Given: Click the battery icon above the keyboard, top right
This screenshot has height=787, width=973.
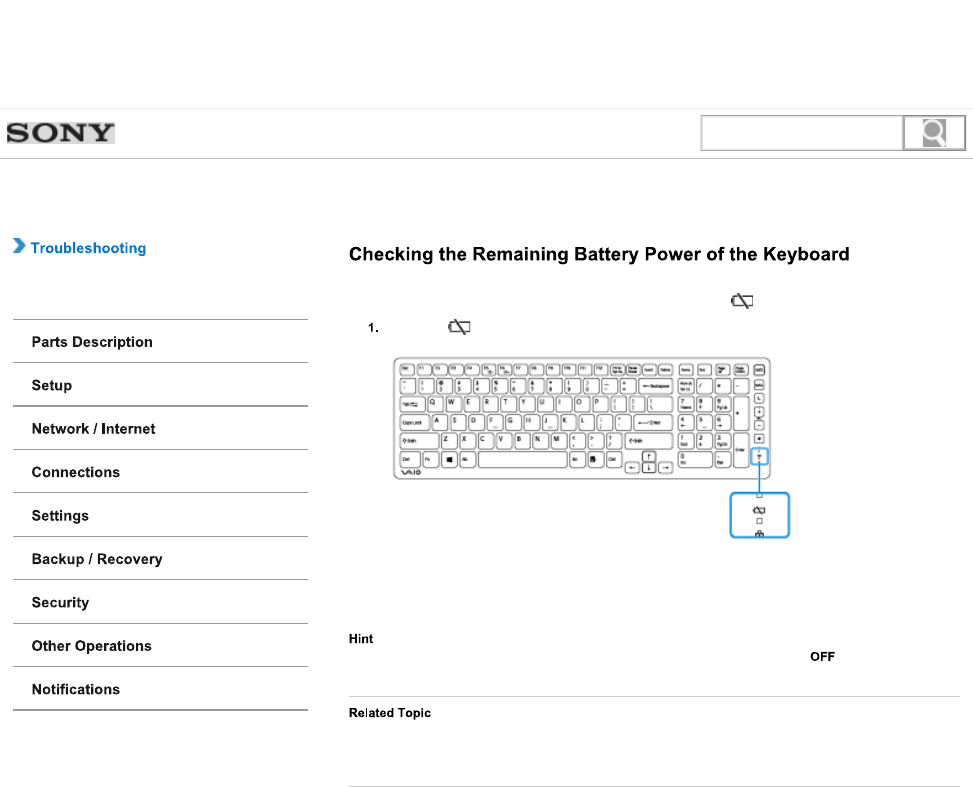Looking at the screenshot, I should [x=742, y=300].
